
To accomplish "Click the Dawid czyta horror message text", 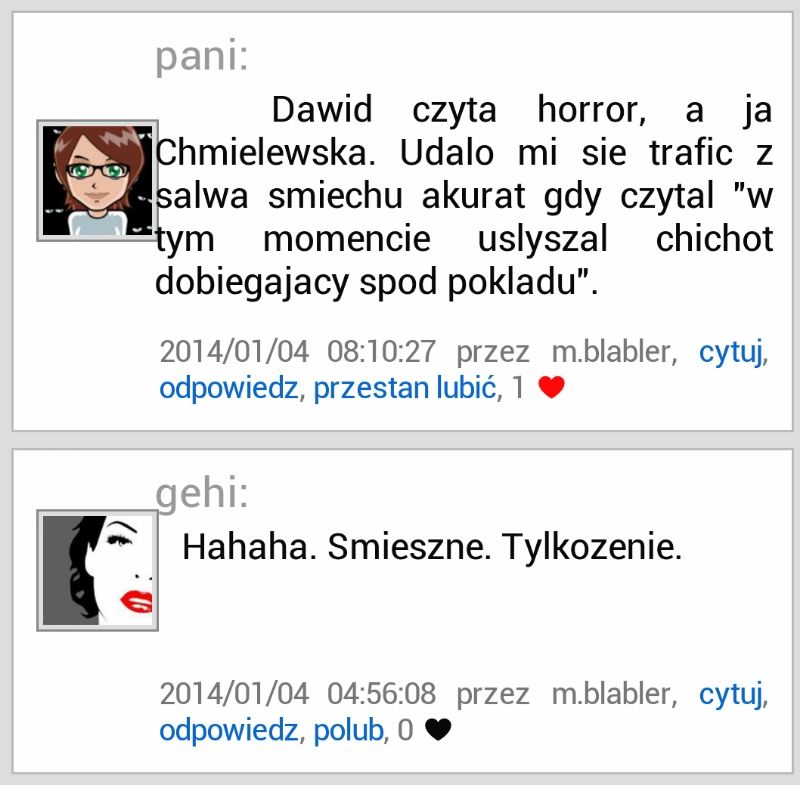I will click(464, 196).
